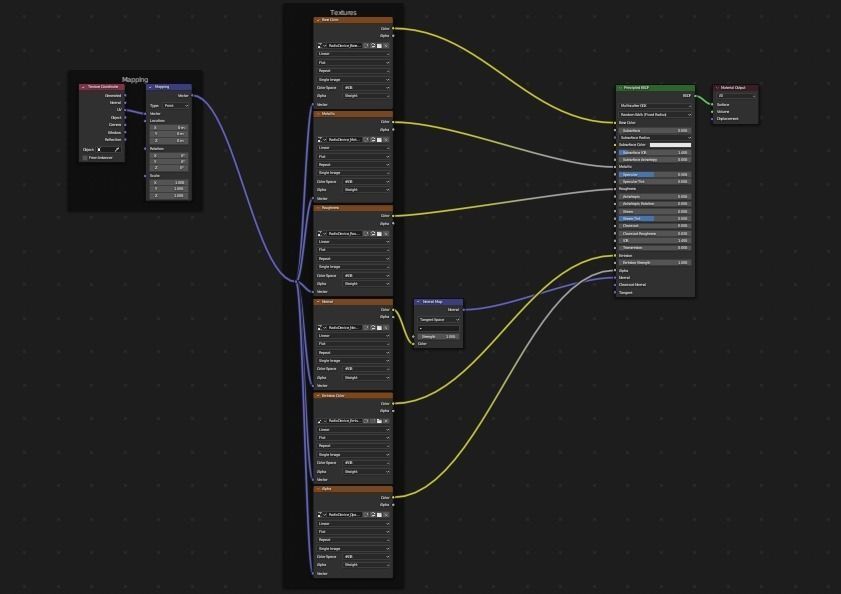Unlink the Roughness texture image with the X icon

tap(386, 234)
